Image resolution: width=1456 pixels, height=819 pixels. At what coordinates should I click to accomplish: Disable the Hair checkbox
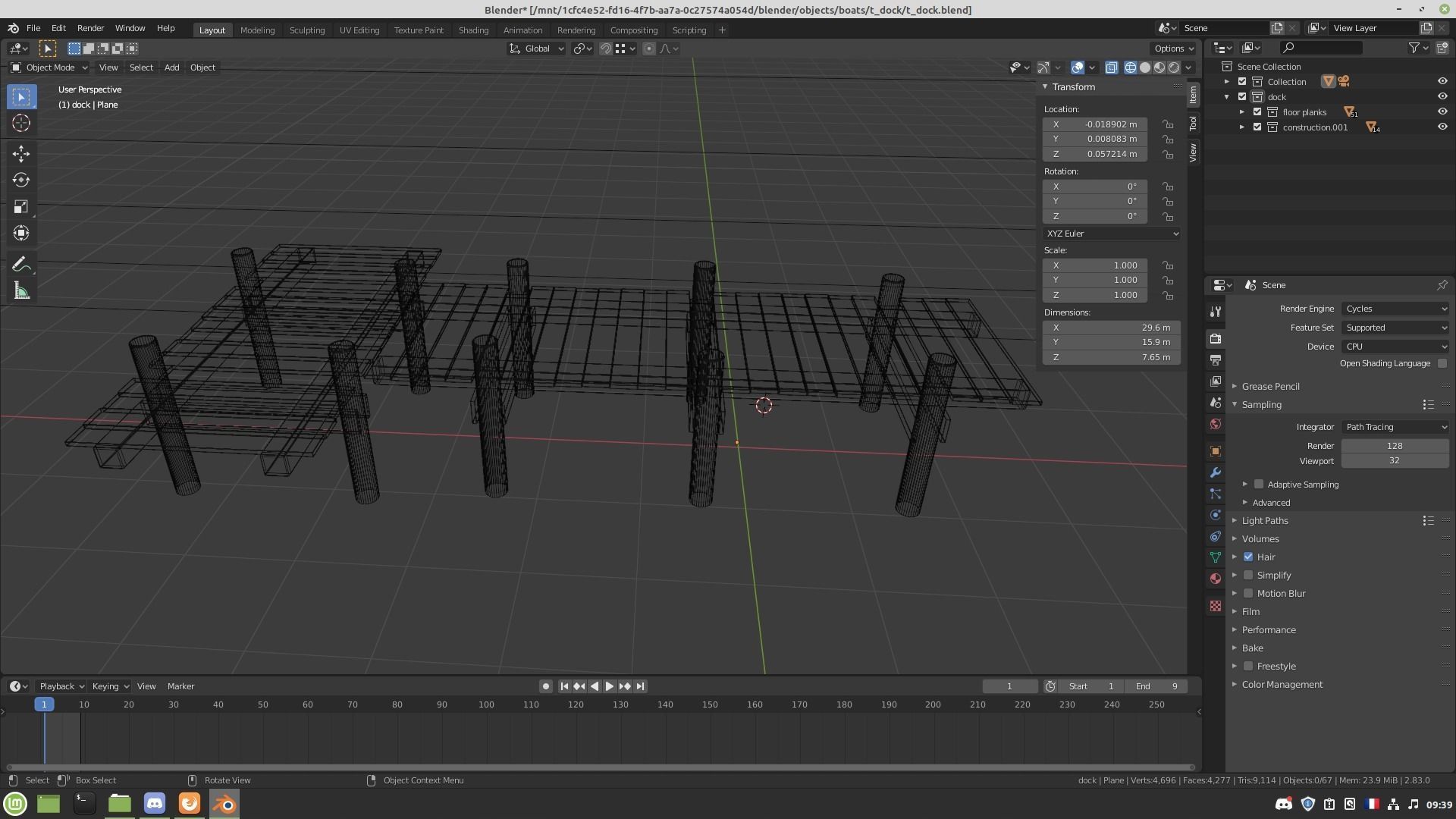pyautogui.click(x=1248, y=557)
